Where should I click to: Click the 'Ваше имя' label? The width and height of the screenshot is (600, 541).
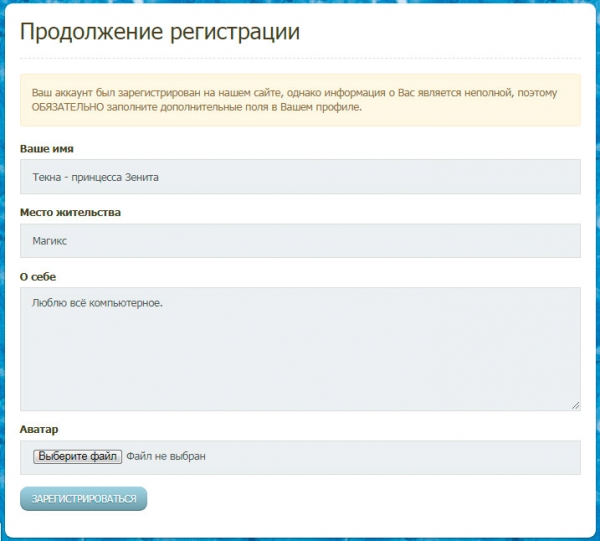point(47,149)
